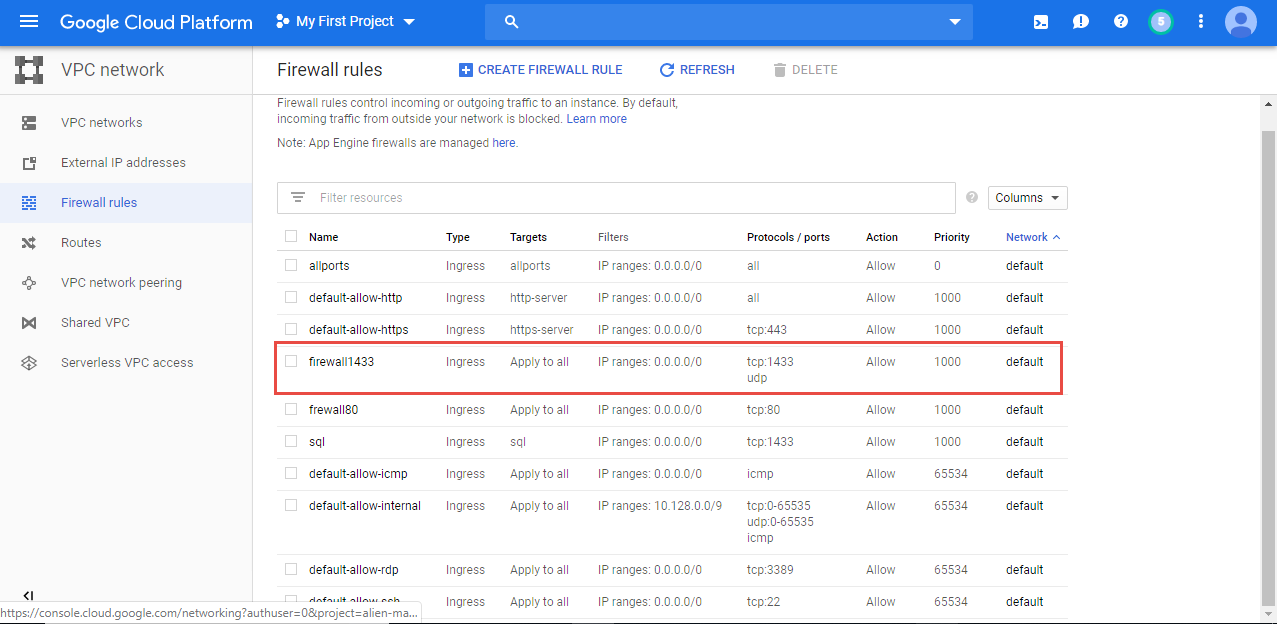Click CREATE FIREWALL RULE
Viewport: 1277px width, 624px height.
[x=541, y=69]
